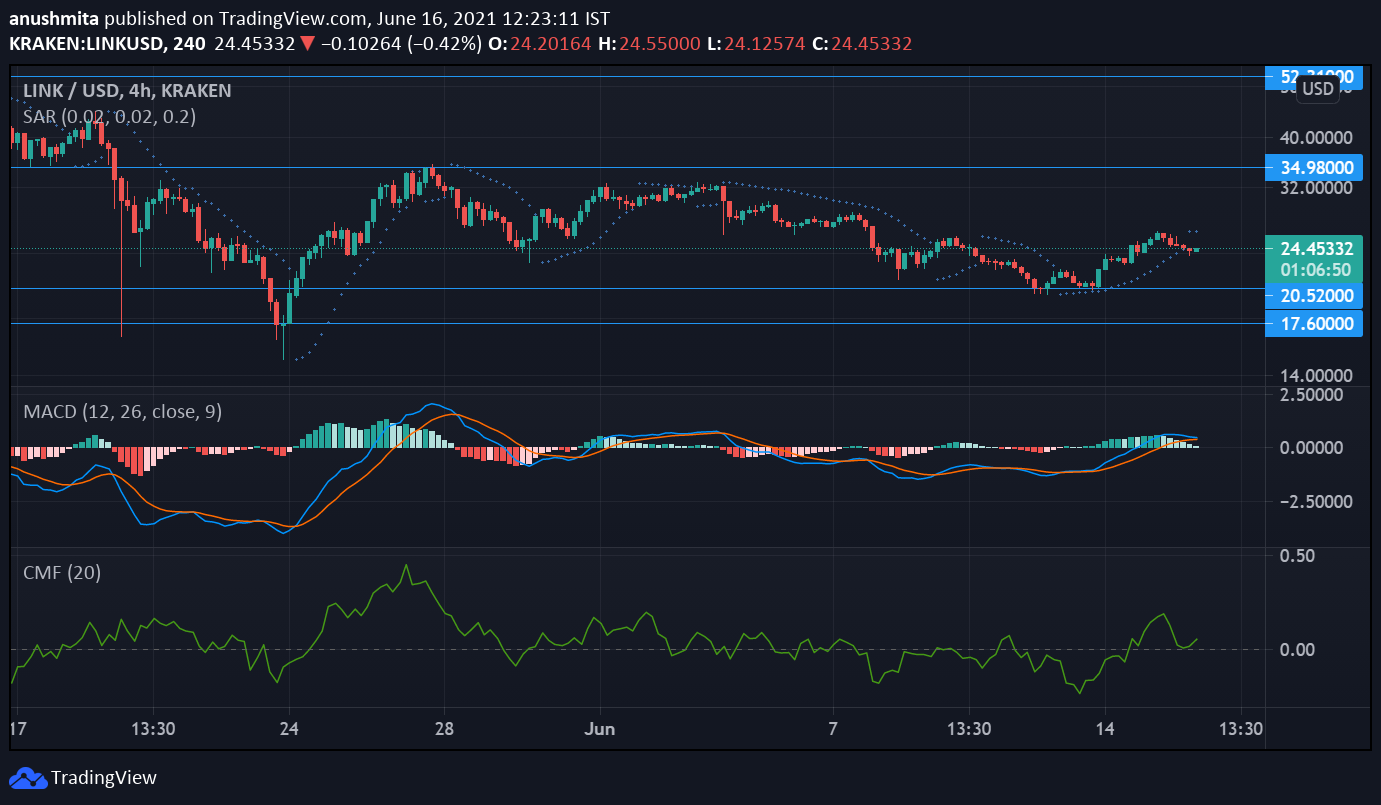Click the time axis label '14'
The width and height of the screenshot is (1381, 805).
point(1105,728)
